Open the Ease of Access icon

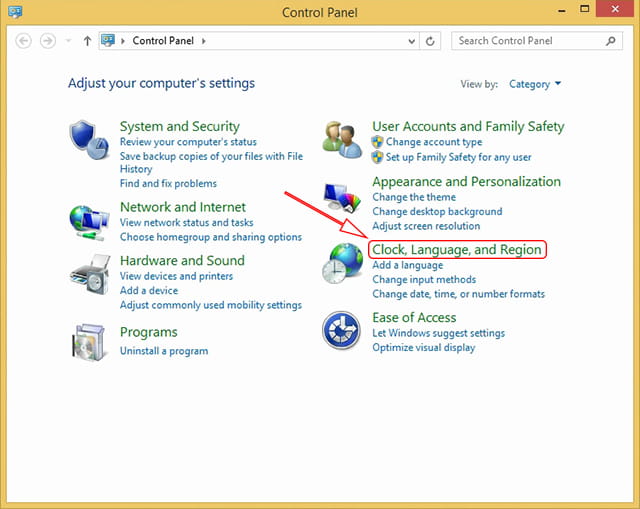(341, 330)
